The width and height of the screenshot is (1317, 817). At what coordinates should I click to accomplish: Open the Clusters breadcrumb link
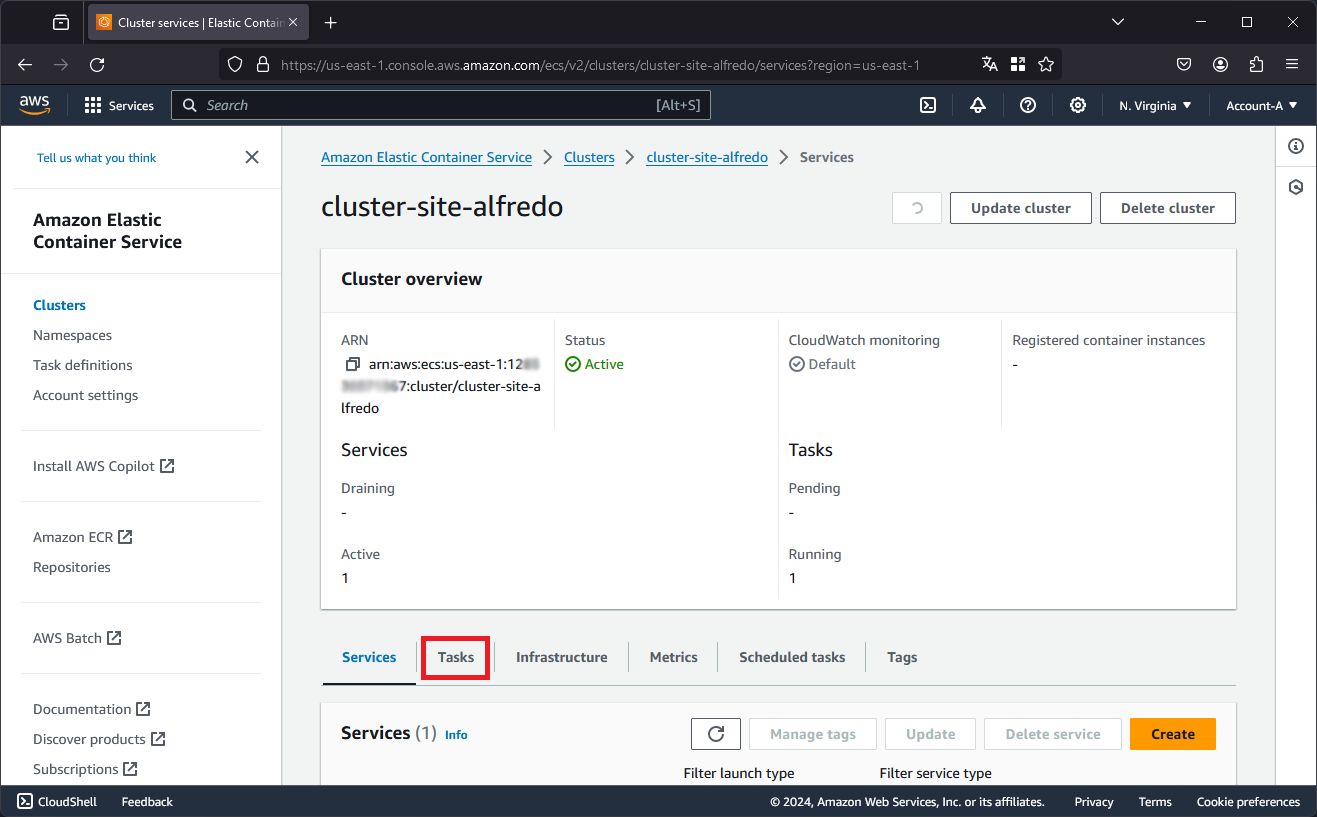click(589, 157)
